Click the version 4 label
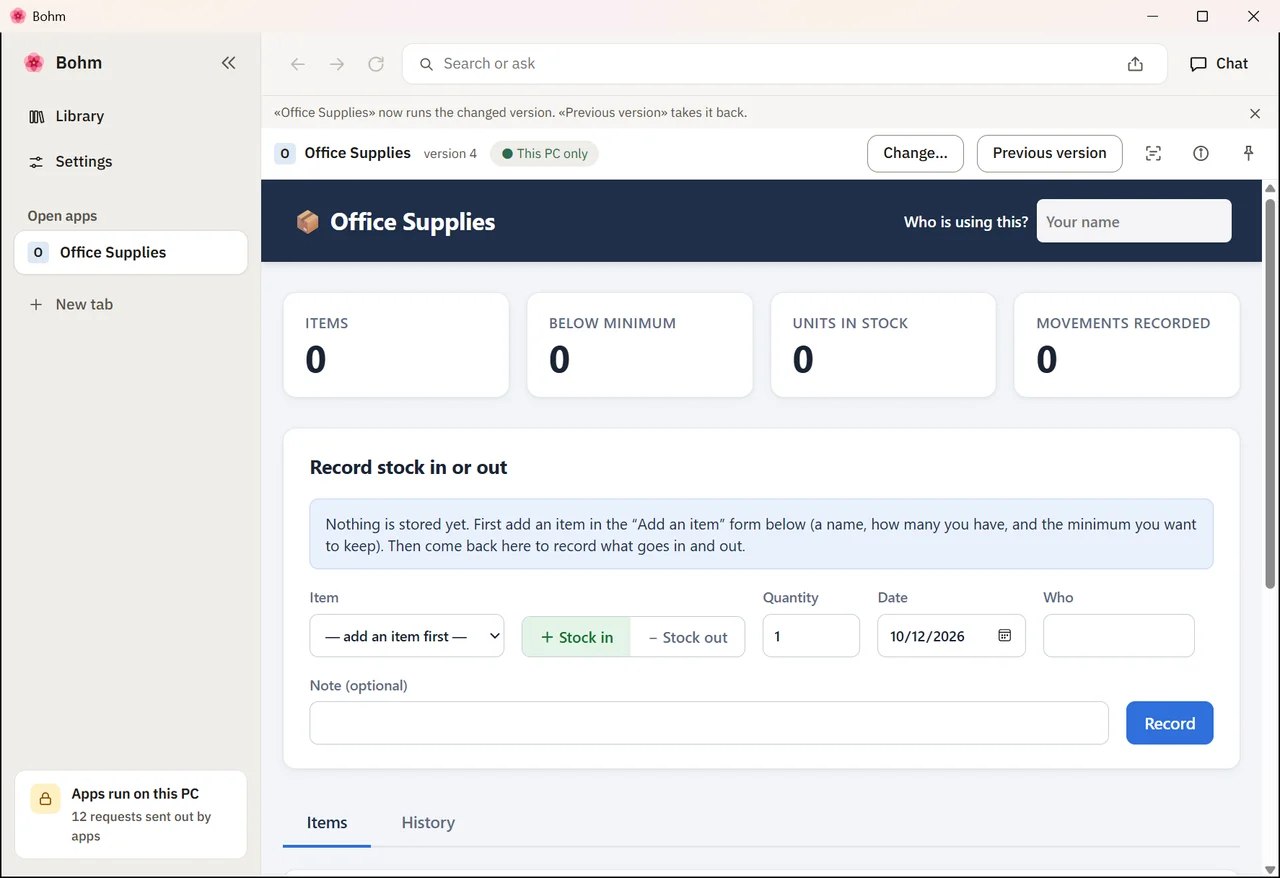The image size is (1280, 878). 450,154
